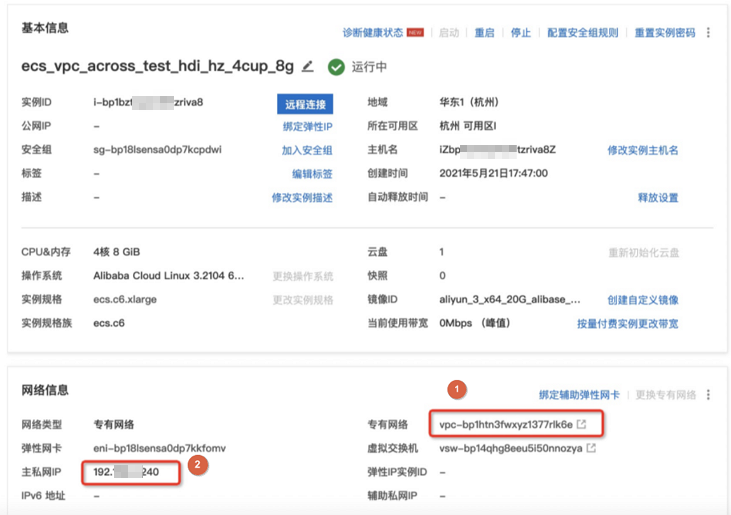Select ENI eni-bp18lsensa0dp7kkfomv text

[x=159, y=448]
